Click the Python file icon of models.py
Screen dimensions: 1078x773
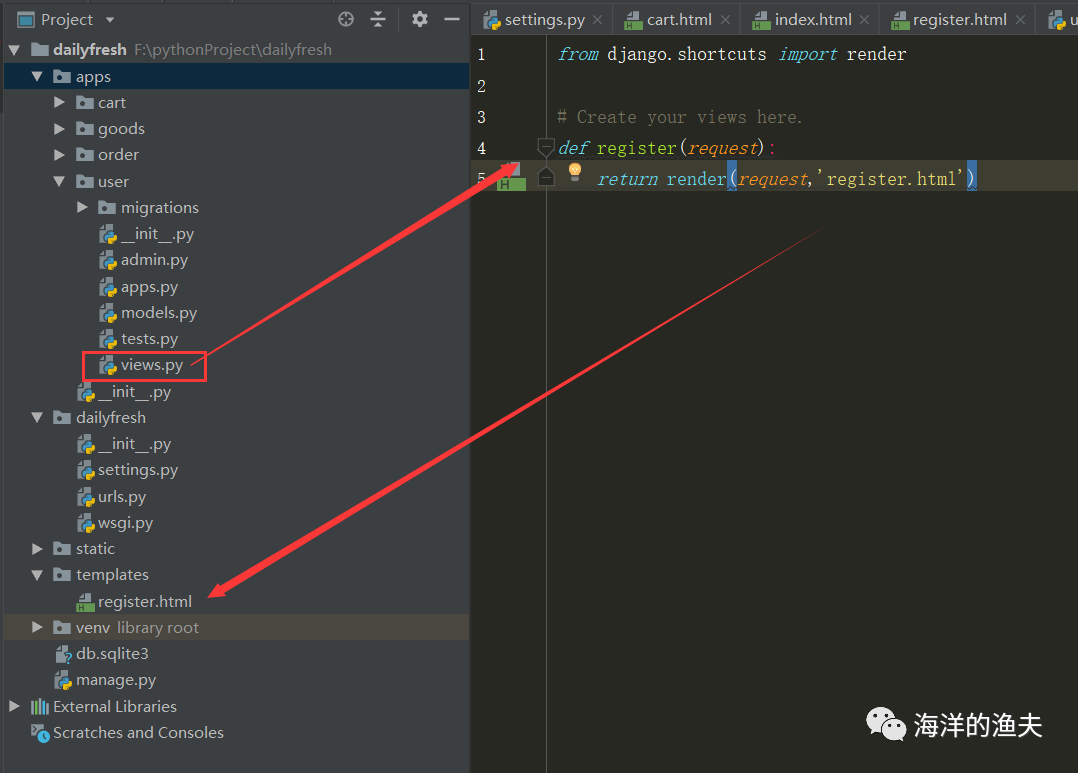tap(108, 314)
